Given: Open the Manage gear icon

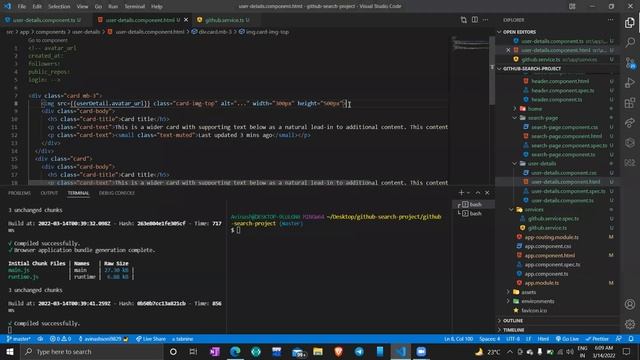Looking at the screenshot, I should [x=630, y=324].
